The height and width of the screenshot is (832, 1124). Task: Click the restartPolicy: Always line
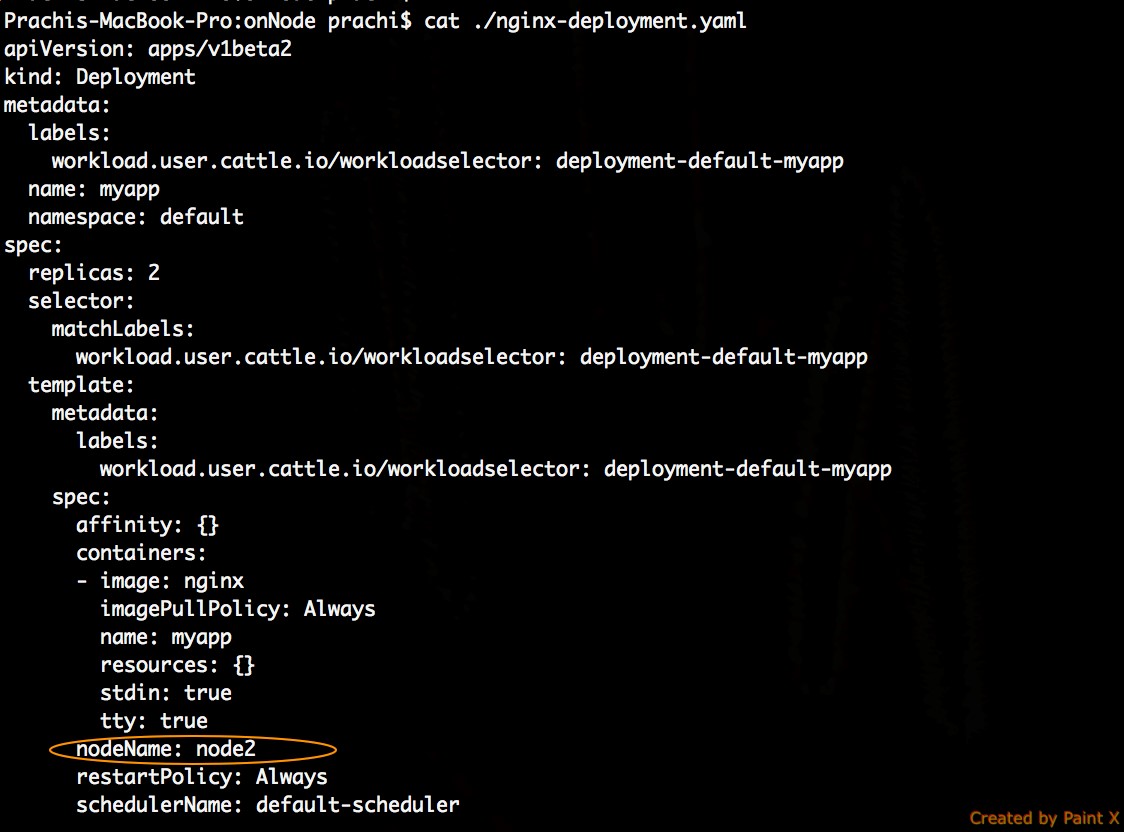point(202,777)
